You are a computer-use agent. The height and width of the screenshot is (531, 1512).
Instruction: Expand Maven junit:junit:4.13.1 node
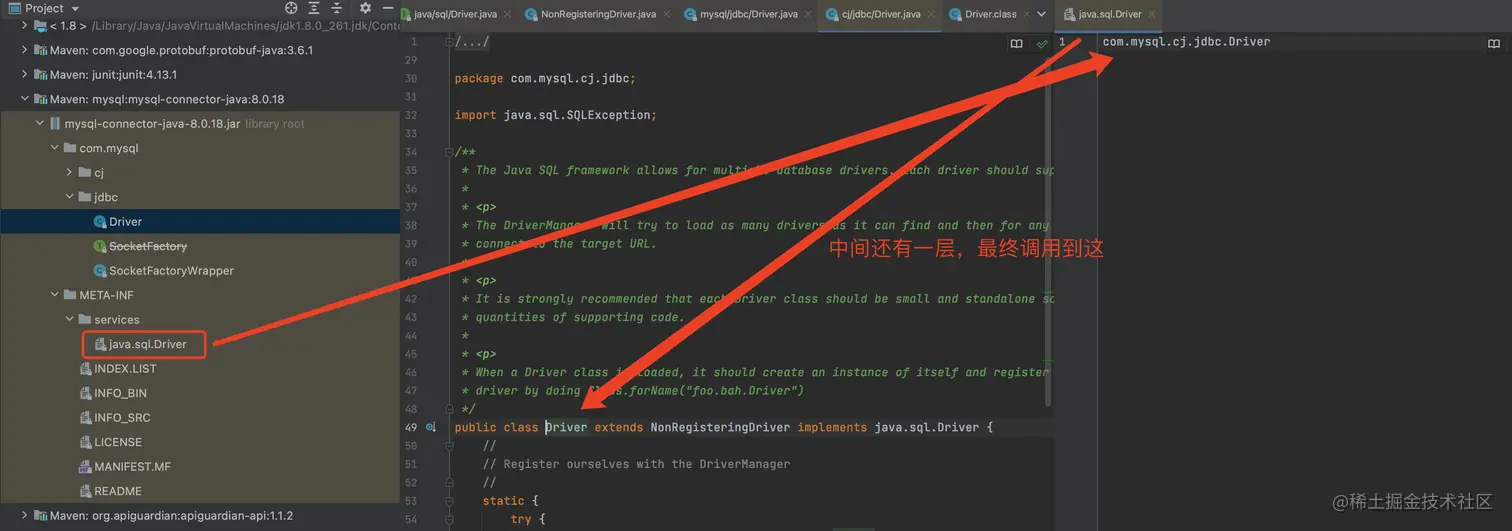coord(24,74)
